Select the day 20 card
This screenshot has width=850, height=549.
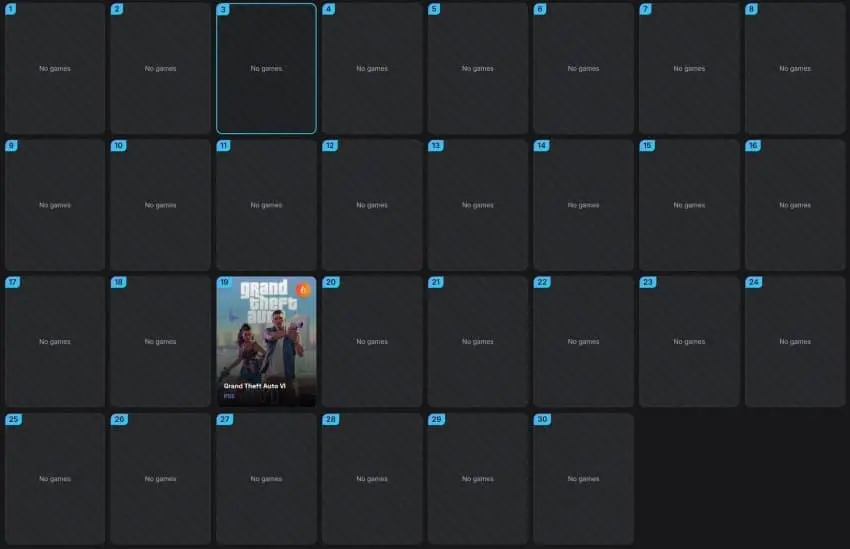[x=372, y=341]
